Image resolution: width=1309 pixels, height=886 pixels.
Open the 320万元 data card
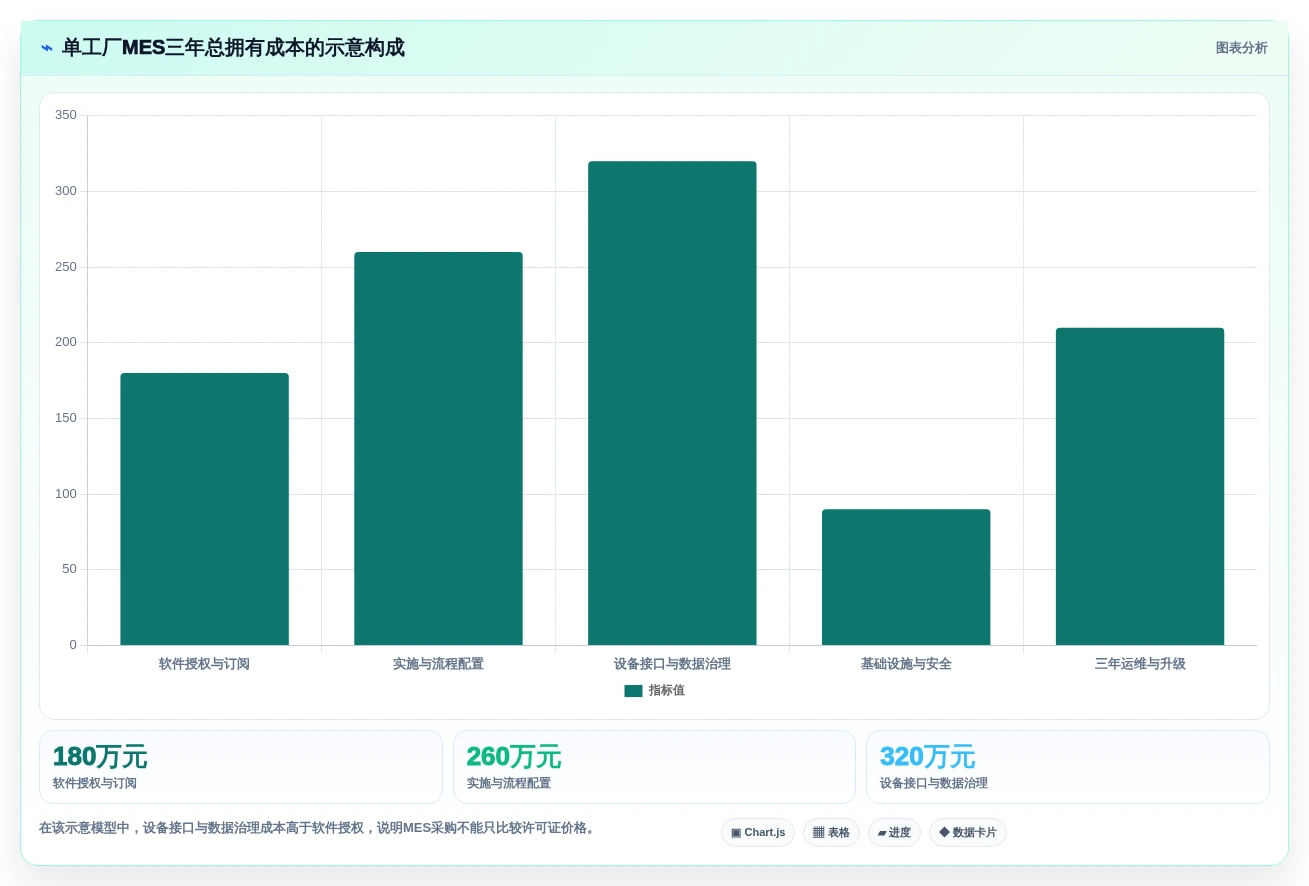[x=1068, y=767]
